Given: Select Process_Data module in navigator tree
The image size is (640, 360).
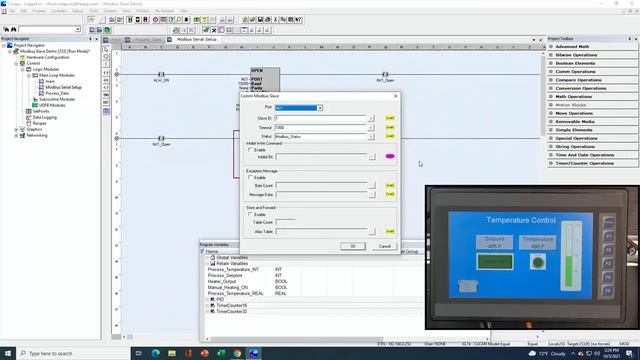Looking at the screenshot, I should point(57,93).
